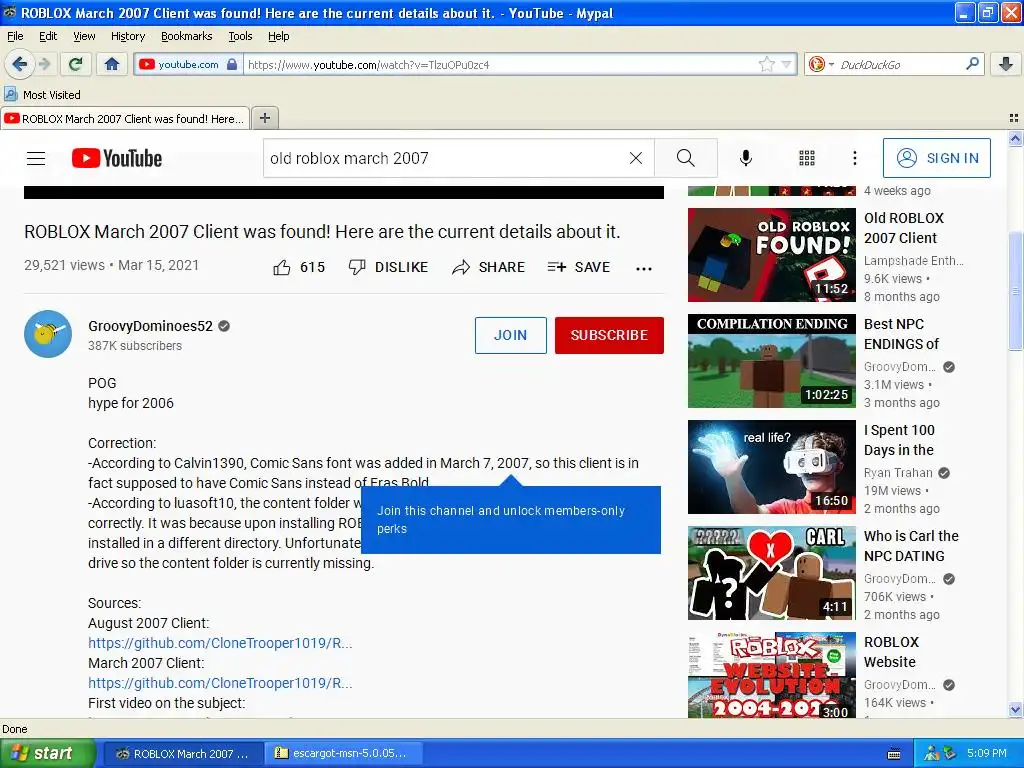
Task: Switch to escargot-msn taskbar item
Action: point(343,754)
